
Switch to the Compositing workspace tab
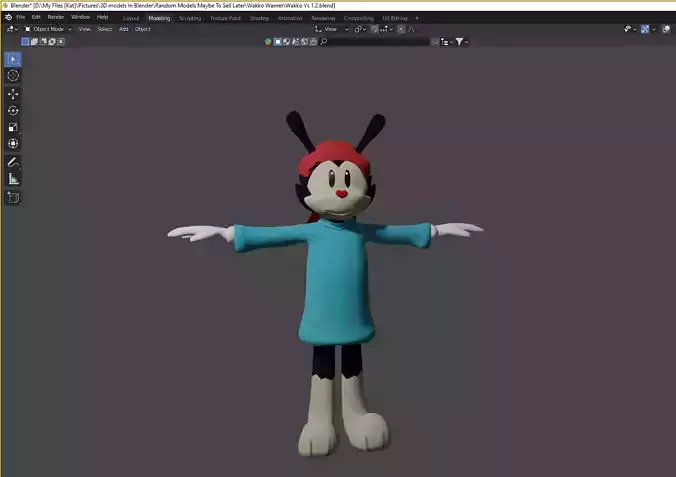(359, 18)
